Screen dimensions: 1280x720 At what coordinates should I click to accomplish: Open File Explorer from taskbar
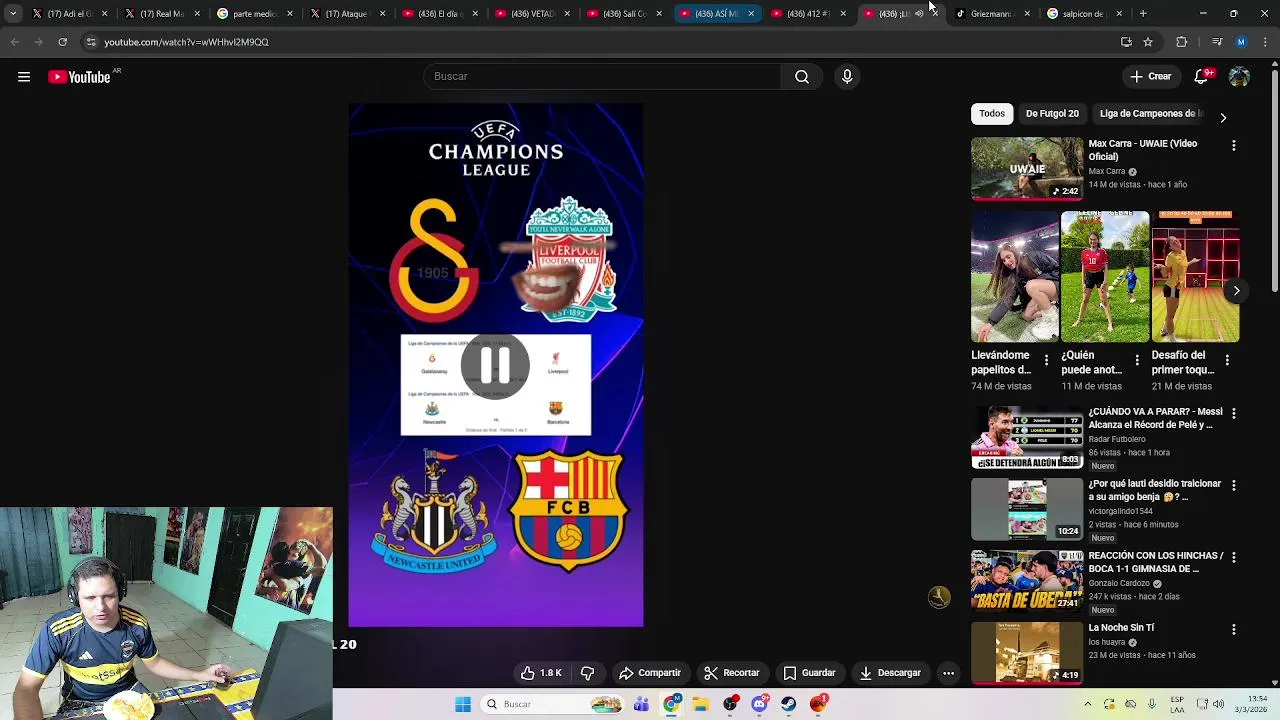click(701, 704)
